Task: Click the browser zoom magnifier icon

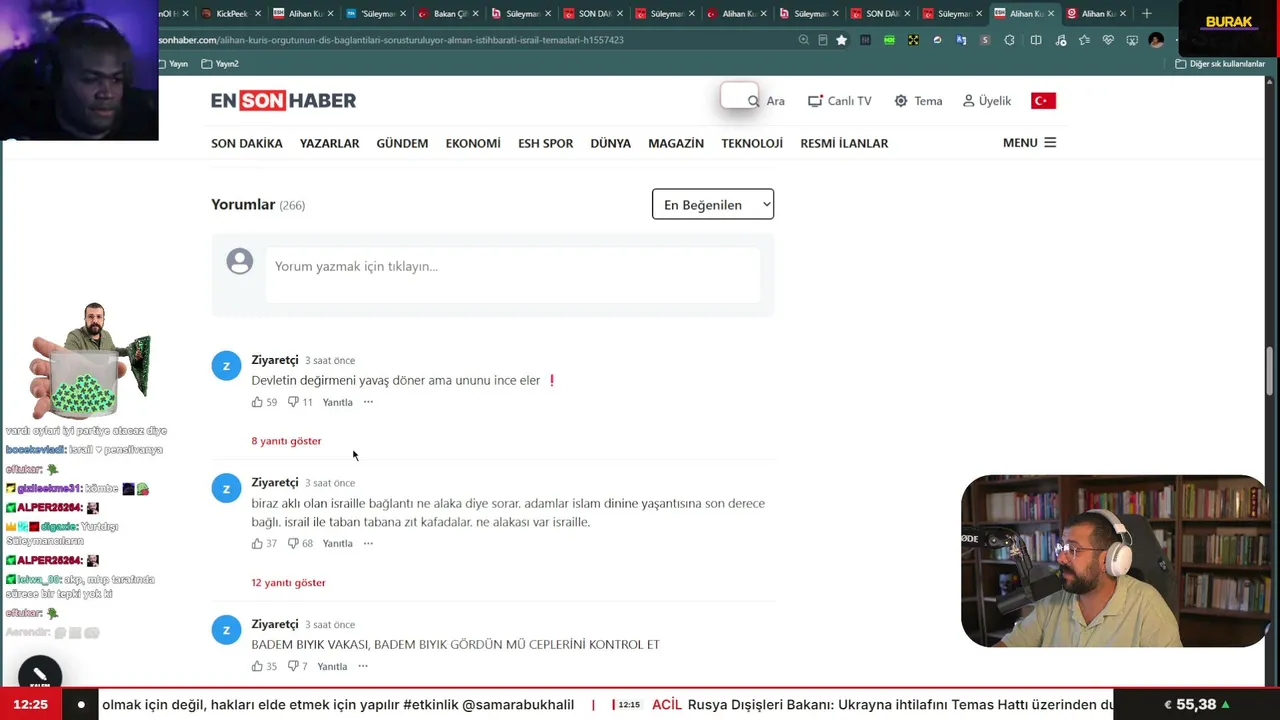Action: (x=804, y=40)
